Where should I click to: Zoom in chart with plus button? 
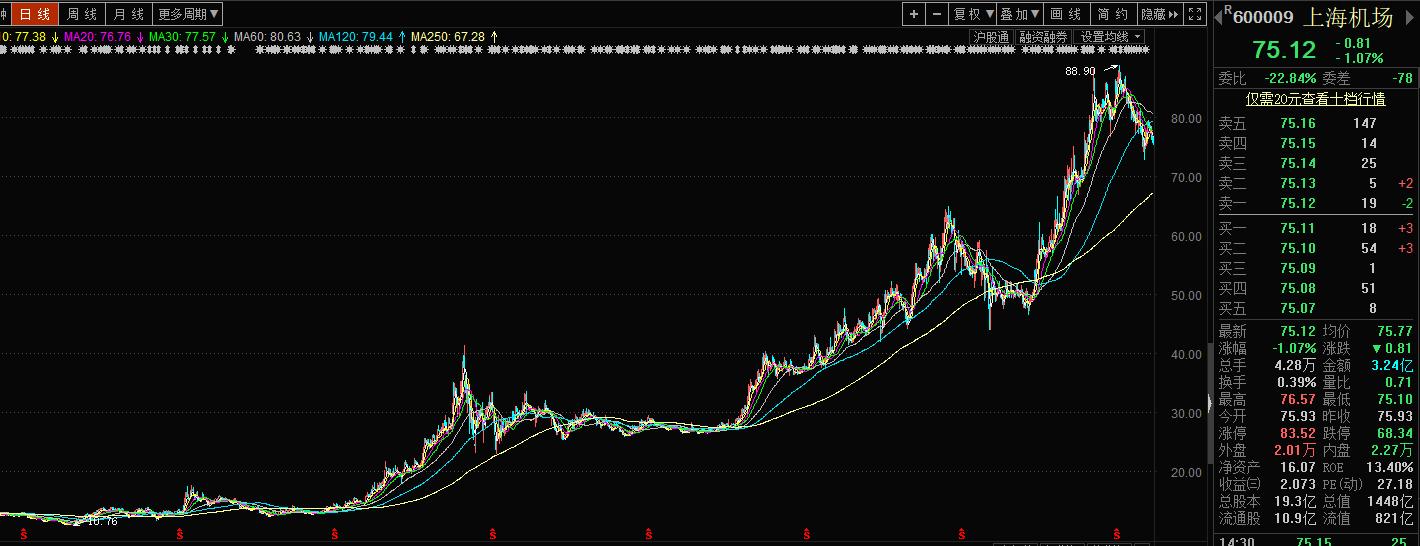(914, 14)
